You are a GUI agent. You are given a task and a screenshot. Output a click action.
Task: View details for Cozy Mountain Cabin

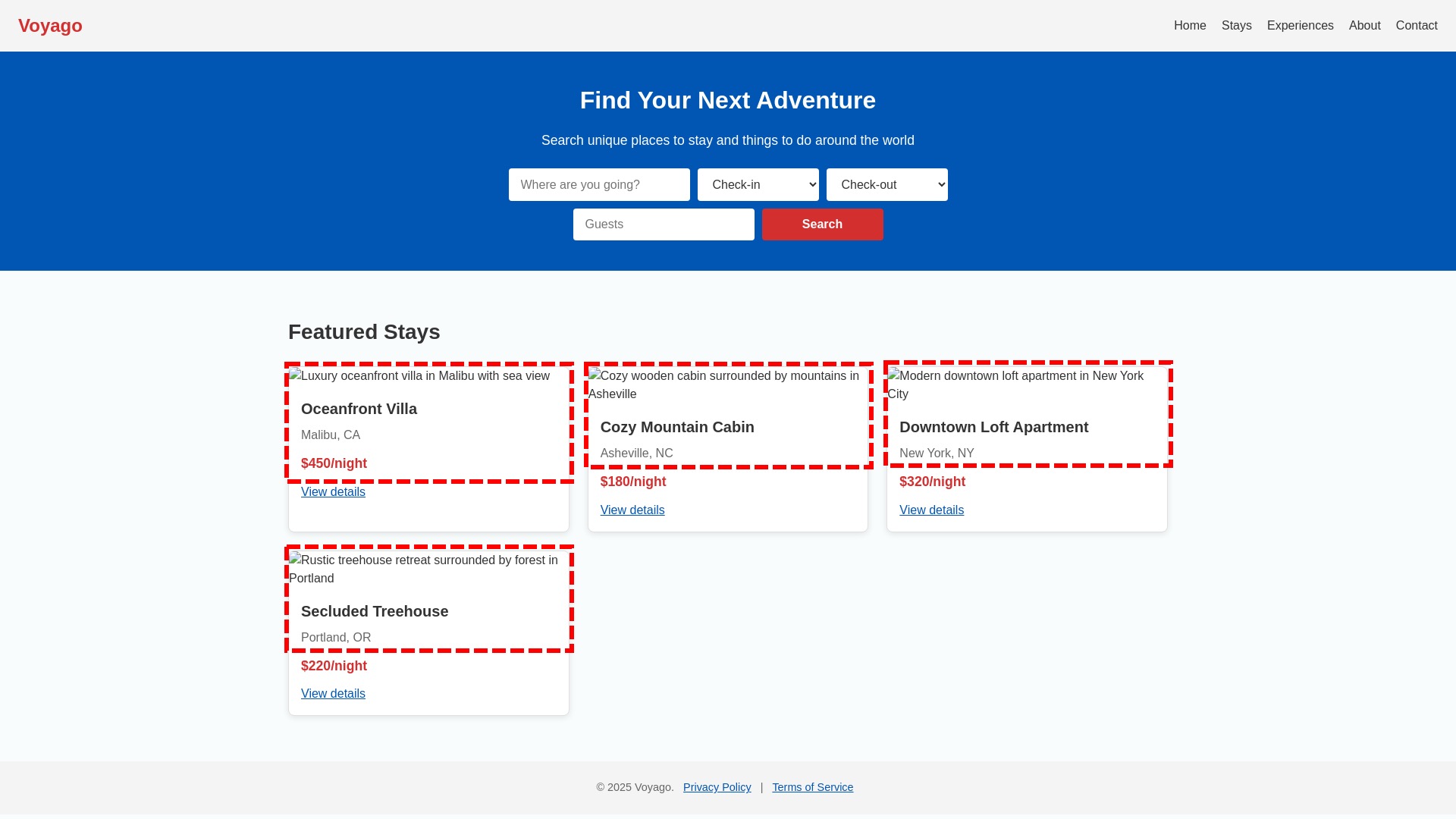(x=632, y=510)
